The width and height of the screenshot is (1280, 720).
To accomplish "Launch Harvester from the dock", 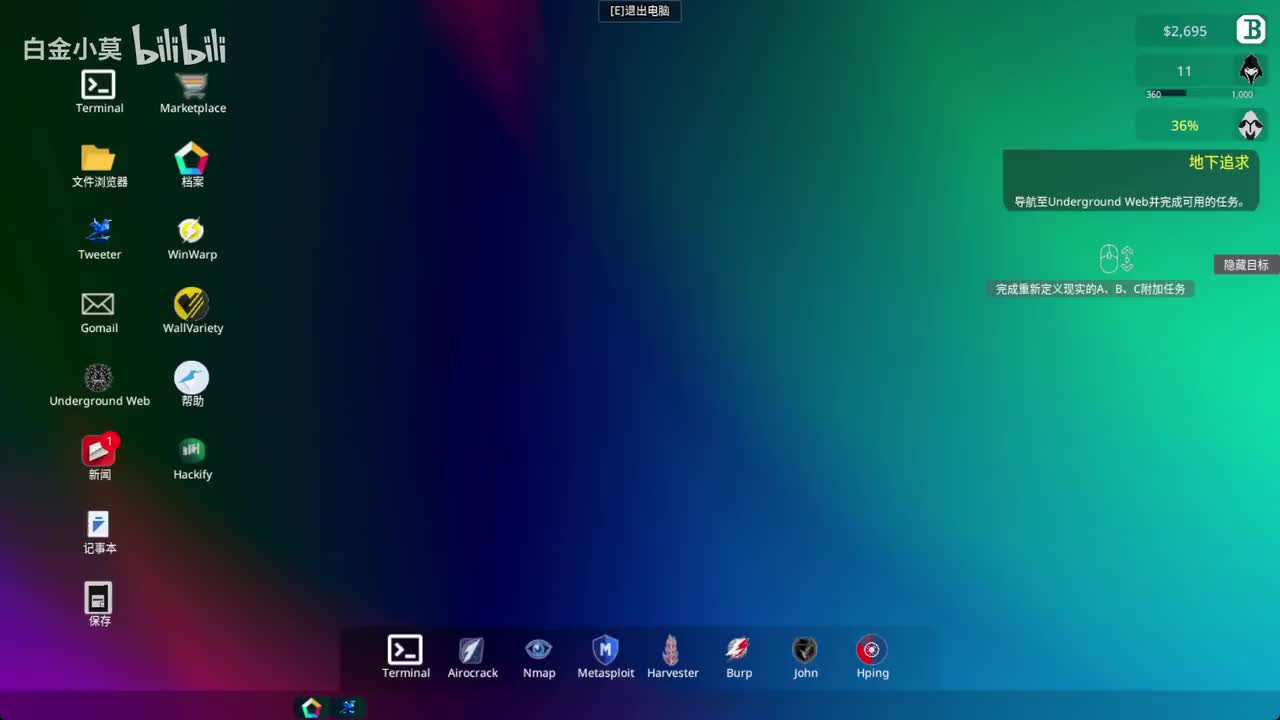I will (x=672, y=650).
